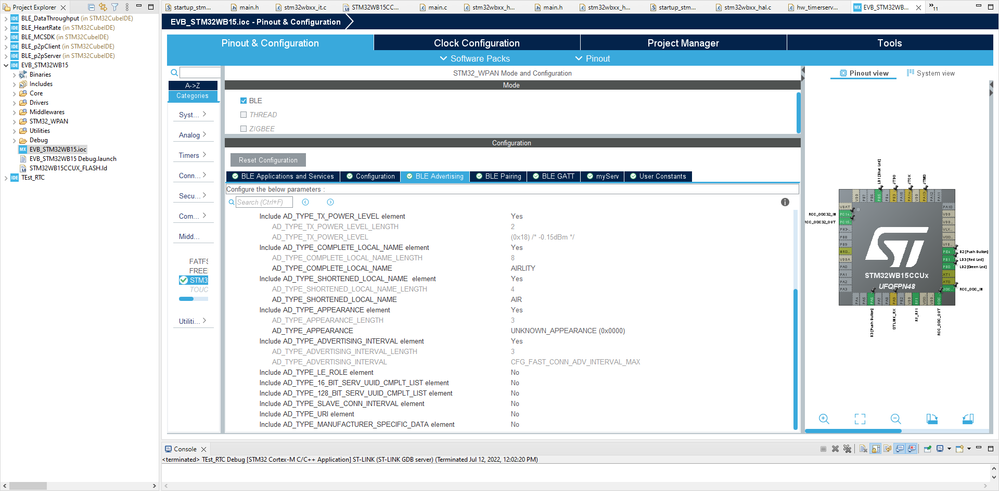
Task: Switch to System view
Action: pyautogui.click(x=931, y=73)
